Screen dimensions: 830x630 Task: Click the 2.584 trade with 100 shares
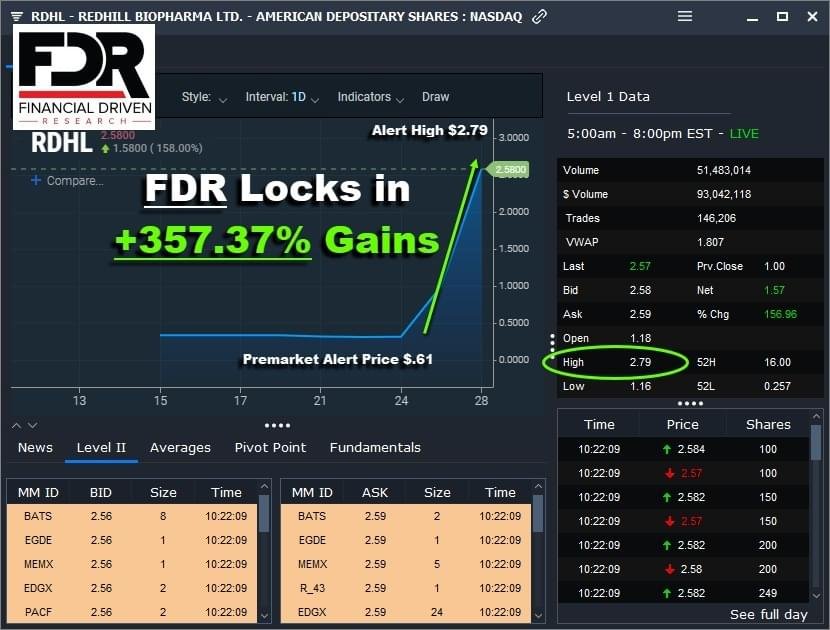[x=684, y=449]
